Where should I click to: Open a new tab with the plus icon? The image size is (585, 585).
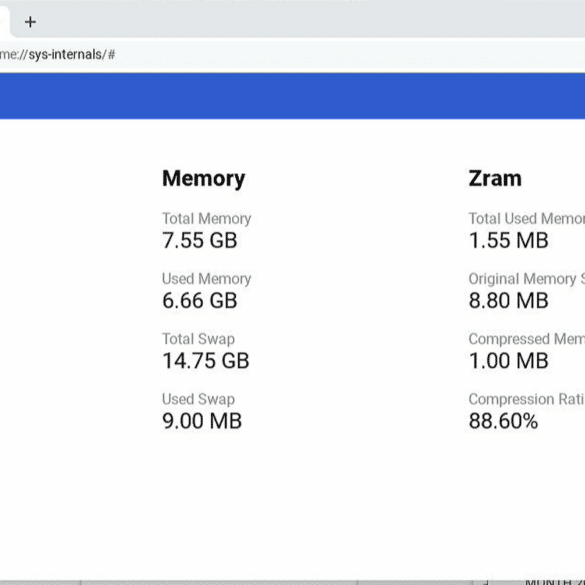tap(30, 22)
